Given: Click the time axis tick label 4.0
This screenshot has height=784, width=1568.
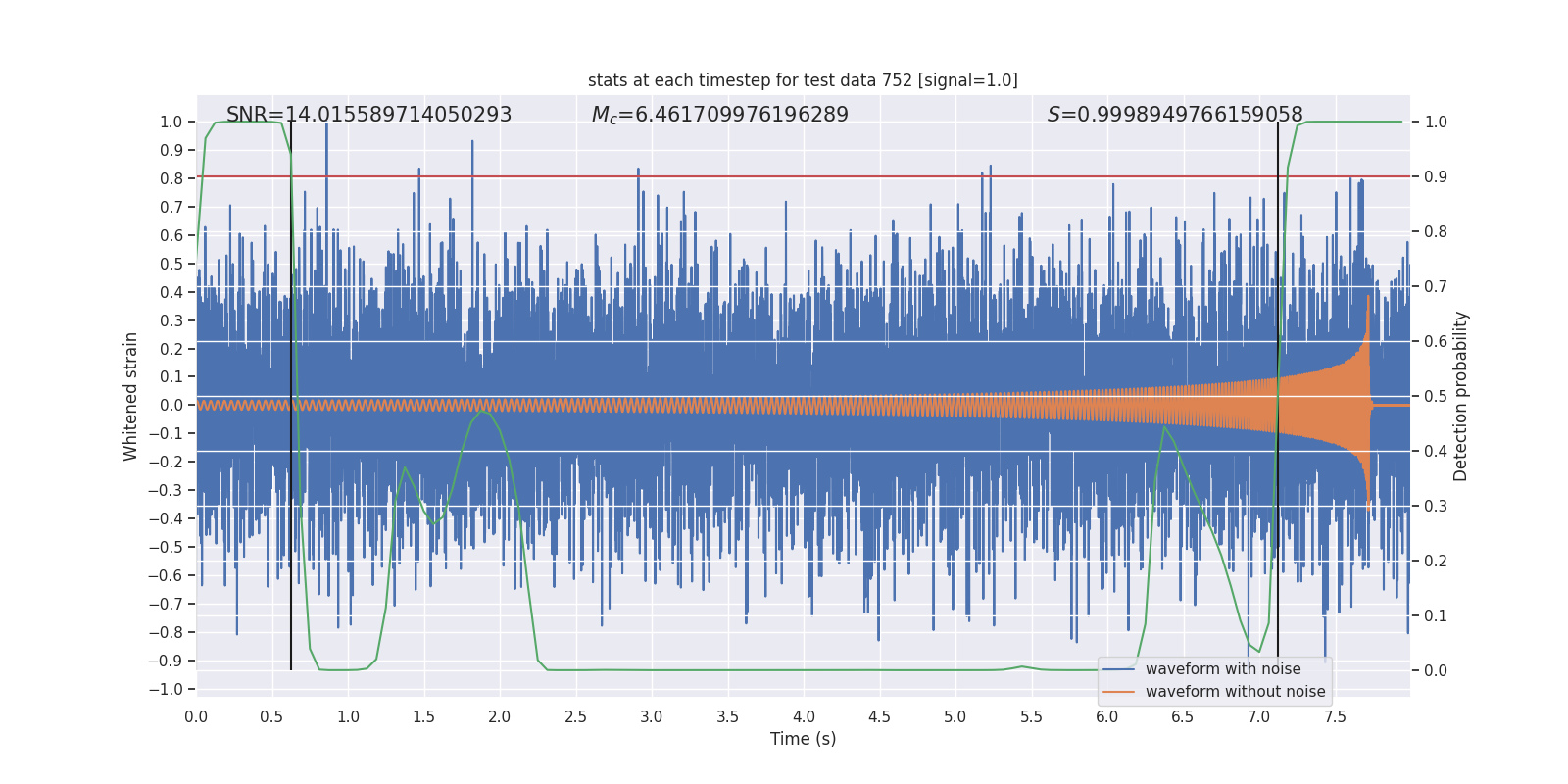Looking at the screenshot, I should tap(804, 717).
